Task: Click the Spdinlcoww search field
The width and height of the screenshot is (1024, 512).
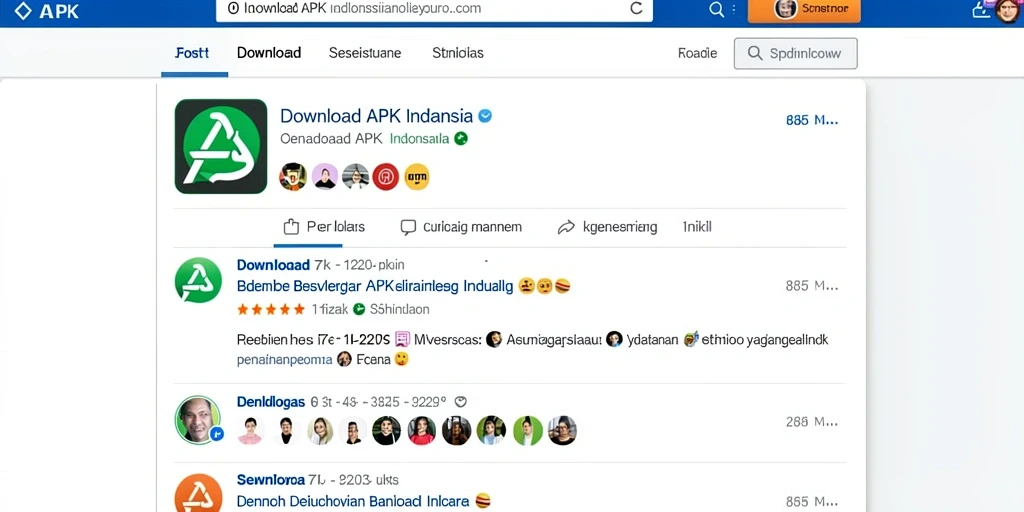Action: pos(795,54)
